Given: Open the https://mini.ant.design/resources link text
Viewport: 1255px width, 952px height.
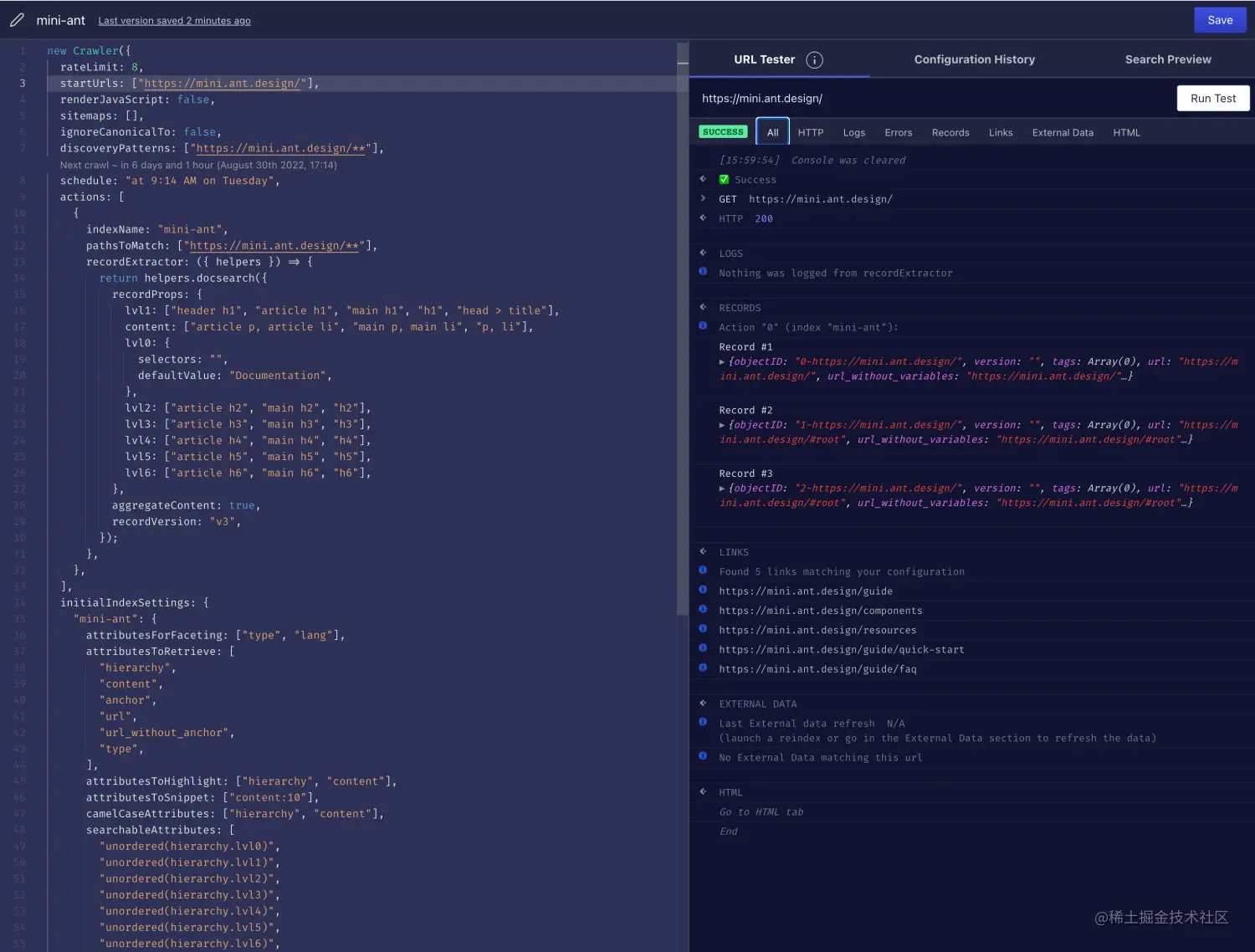Looking at the screenshot, I should point(817,630).
